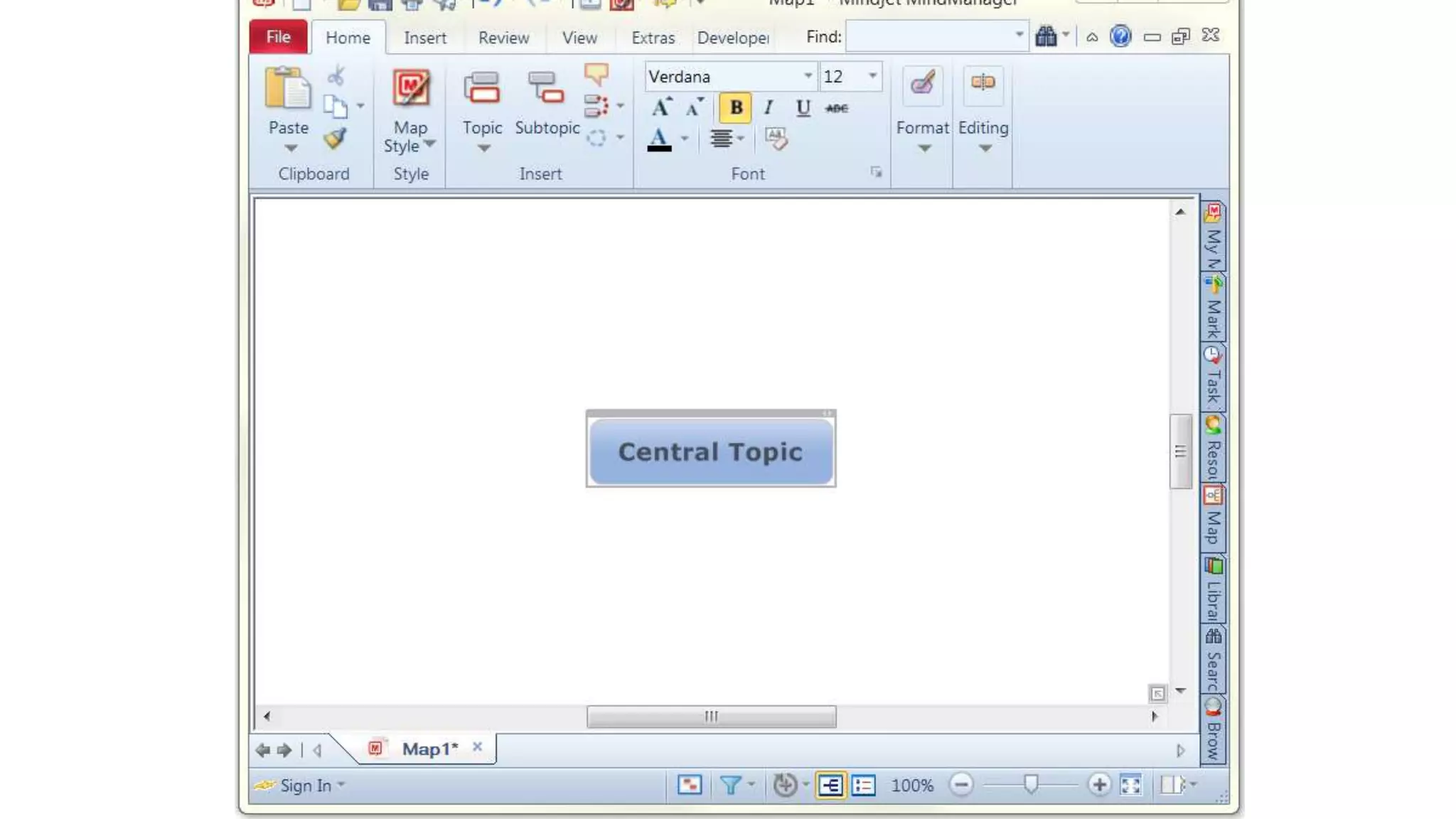
Task: Expand the Paste options arrow
Action: pyautogui.click(x=290, y=149)
